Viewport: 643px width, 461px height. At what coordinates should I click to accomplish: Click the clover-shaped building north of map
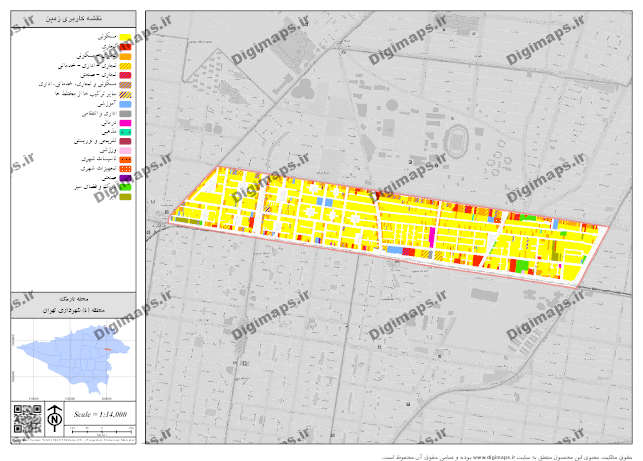click(303, 89)
